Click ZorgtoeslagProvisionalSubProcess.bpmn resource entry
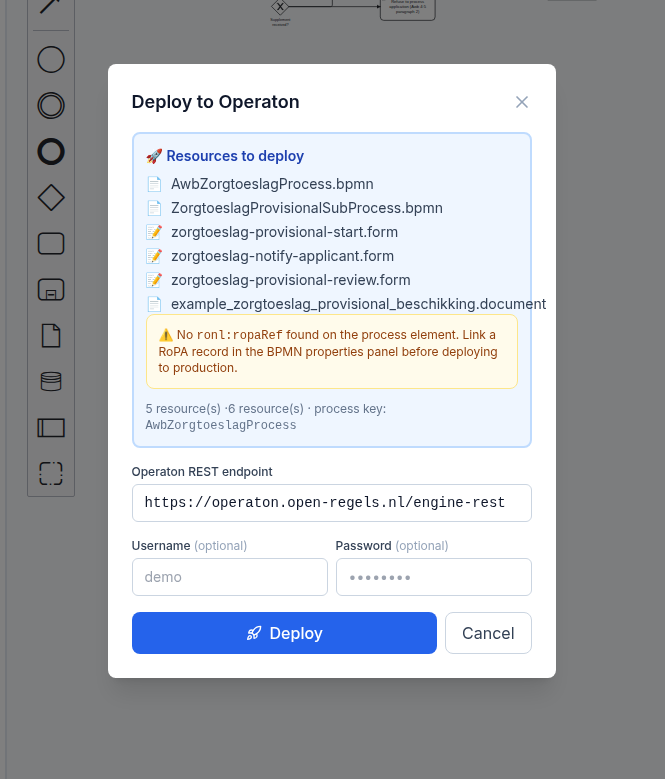This screenshot has height=779, width=665. [x=306, y=208]
